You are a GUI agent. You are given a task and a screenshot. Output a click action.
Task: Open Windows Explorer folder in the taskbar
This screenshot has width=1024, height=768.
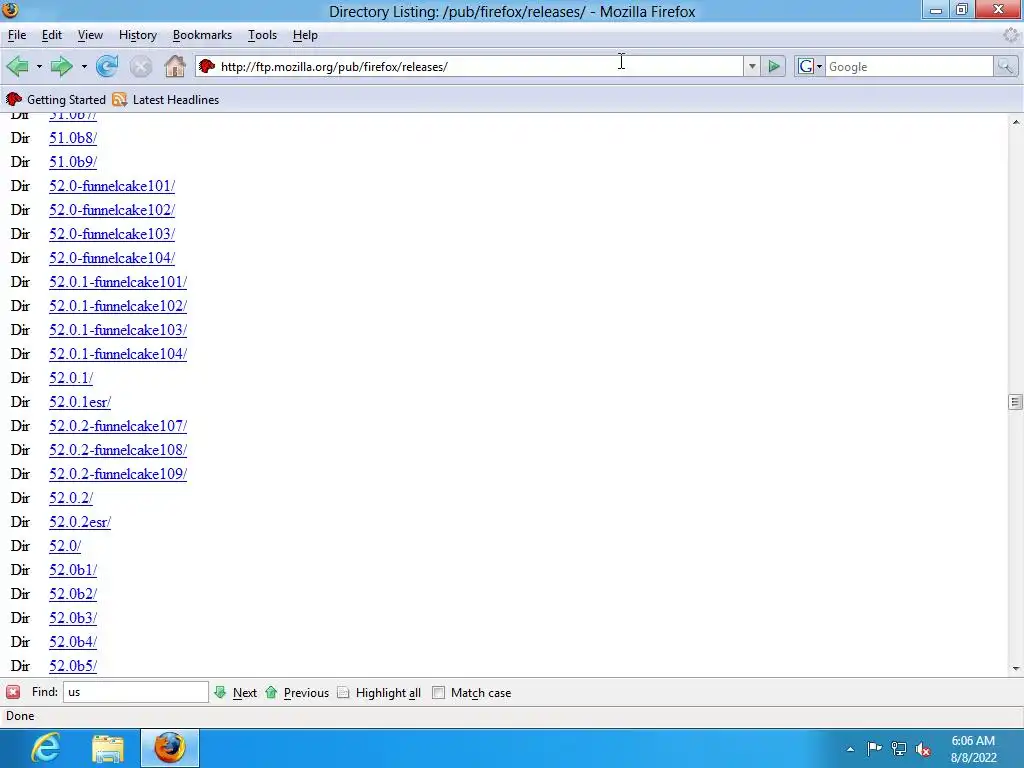click(108, 748)
